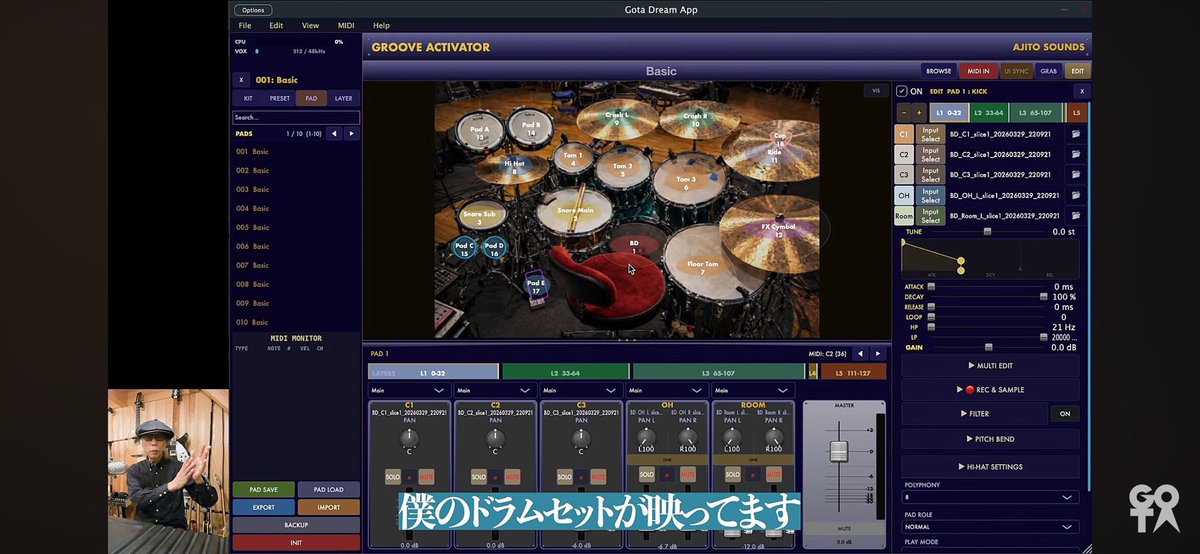The image size is (1200, 554).
Task: Toggle the MIDI IN button
Action: (976, 71)
